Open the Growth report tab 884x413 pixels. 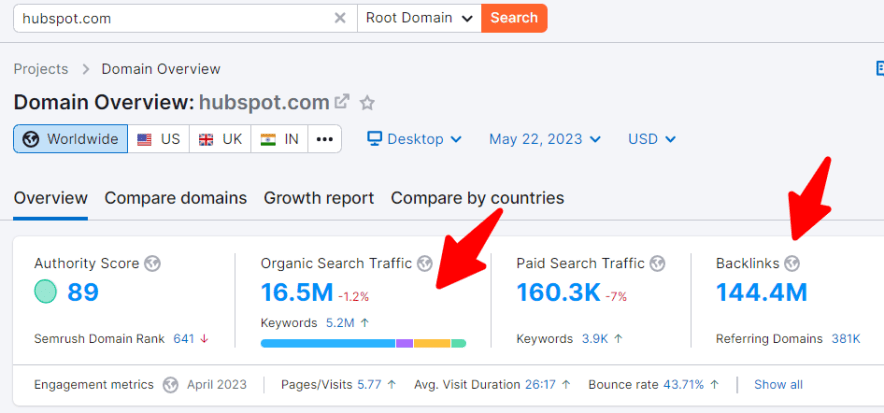[x=318, y=198]
